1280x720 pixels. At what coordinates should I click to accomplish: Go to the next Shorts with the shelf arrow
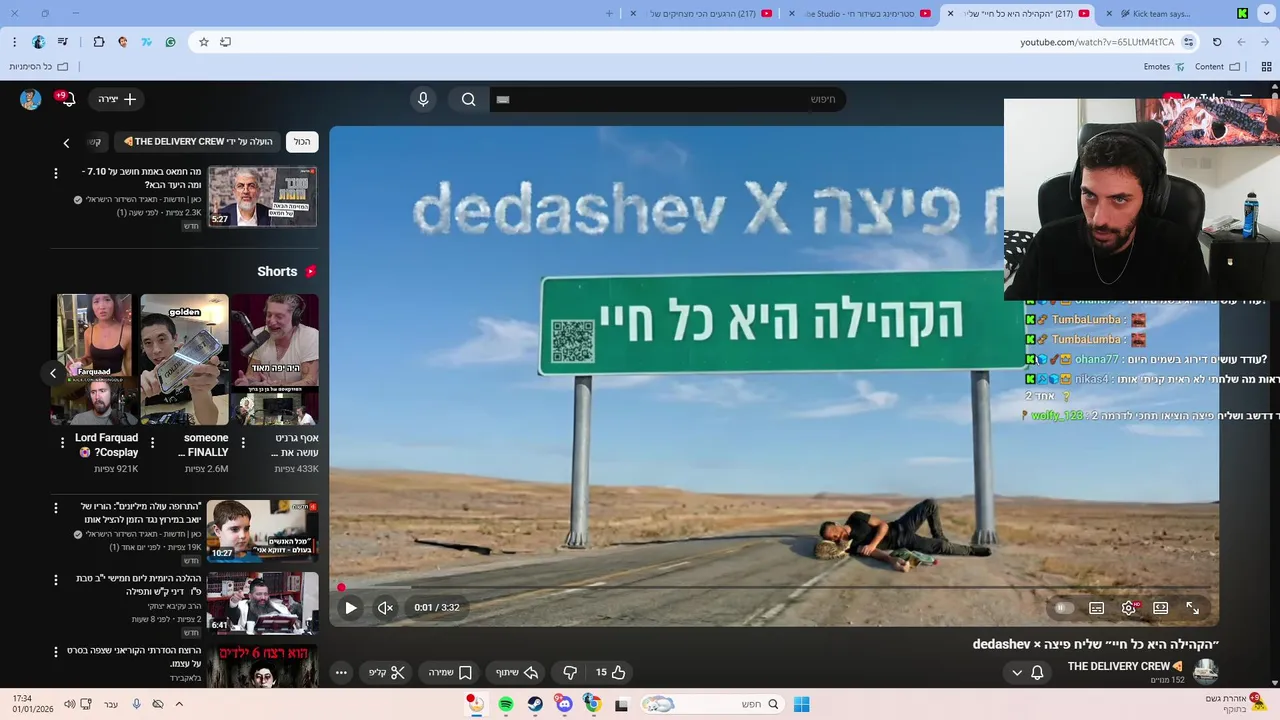[x=53, y=373]
